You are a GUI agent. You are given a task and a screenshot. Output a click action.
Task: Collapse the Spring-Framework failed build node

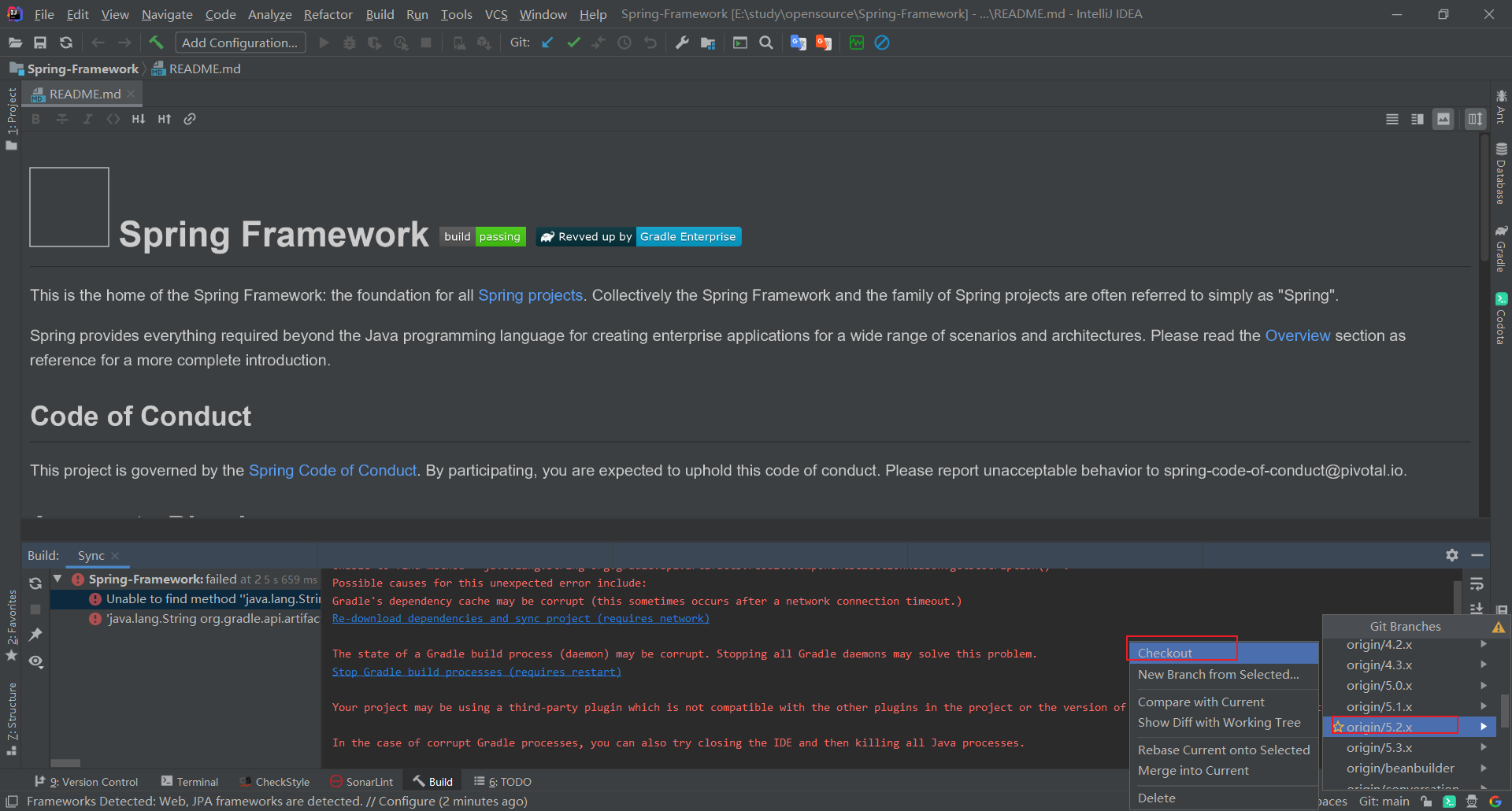(x=57, y=579)
